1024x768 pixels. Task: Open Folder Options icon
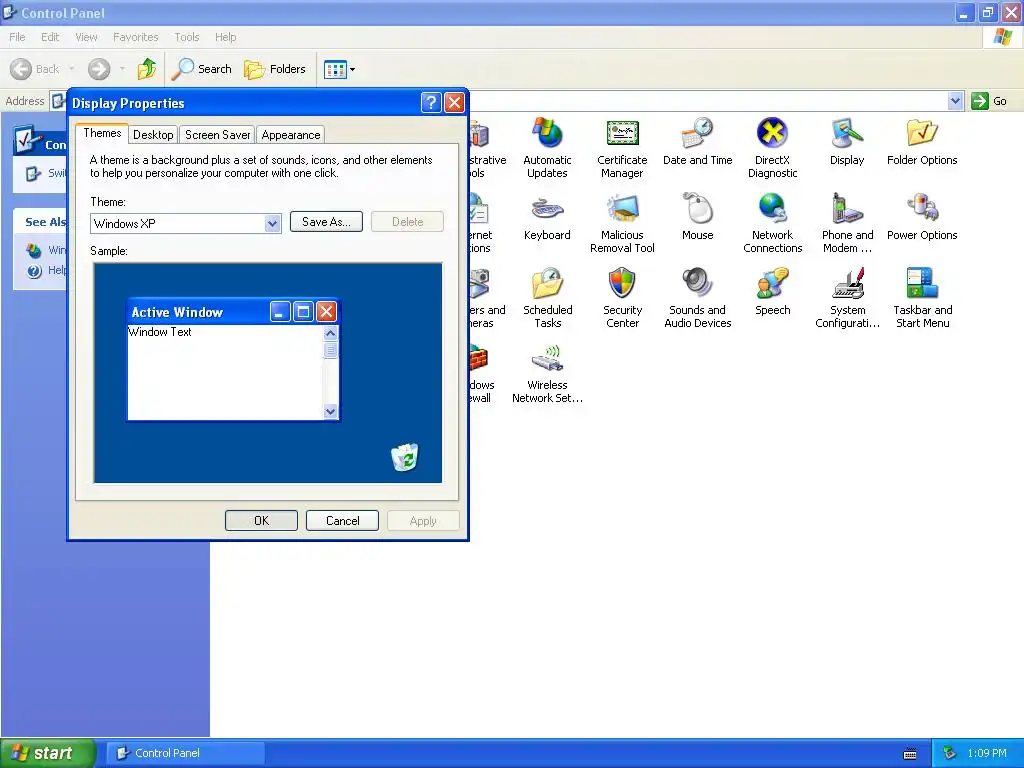[922, 141]
